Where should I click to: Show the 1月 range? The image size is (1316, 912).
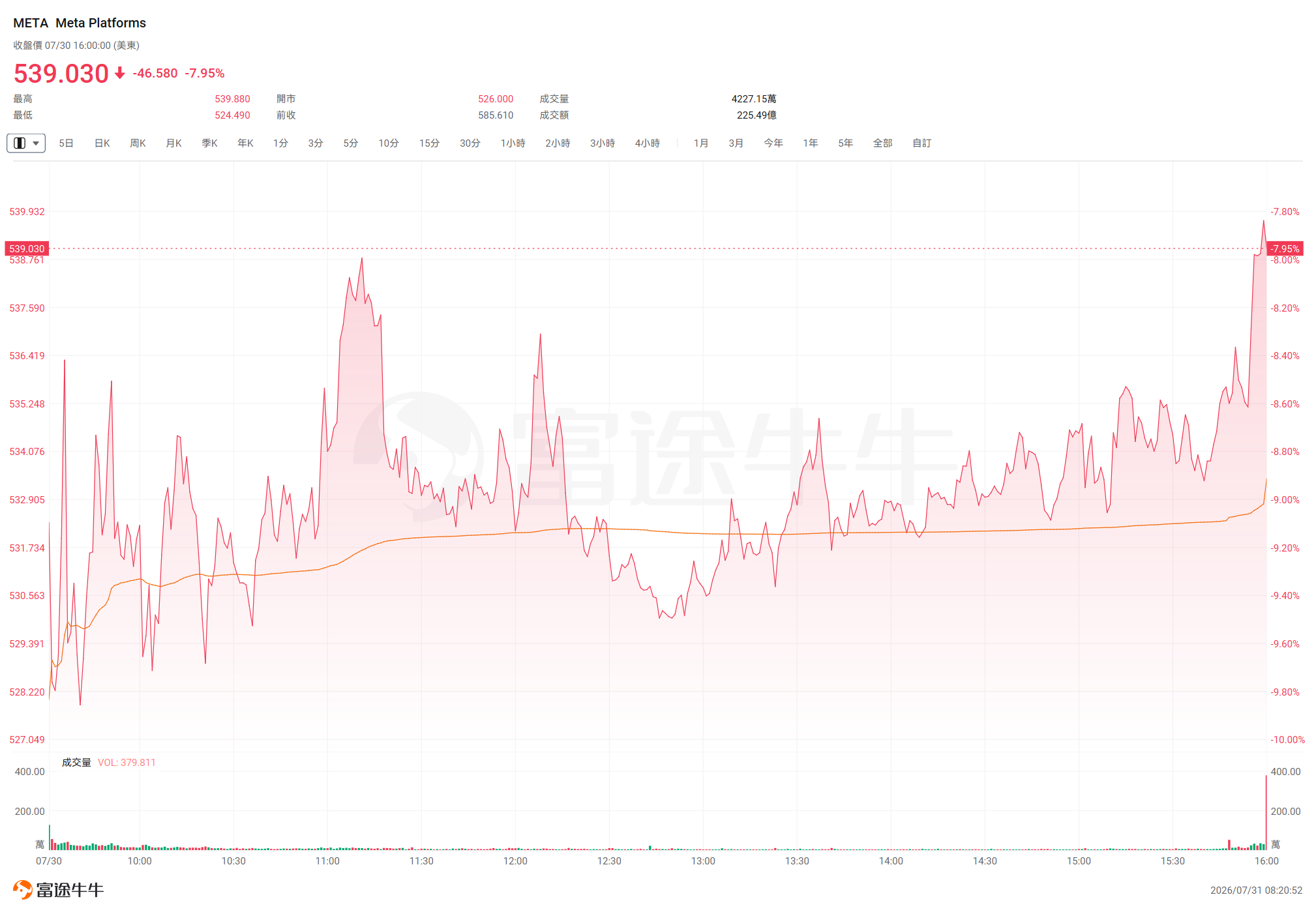click(701, 143)
